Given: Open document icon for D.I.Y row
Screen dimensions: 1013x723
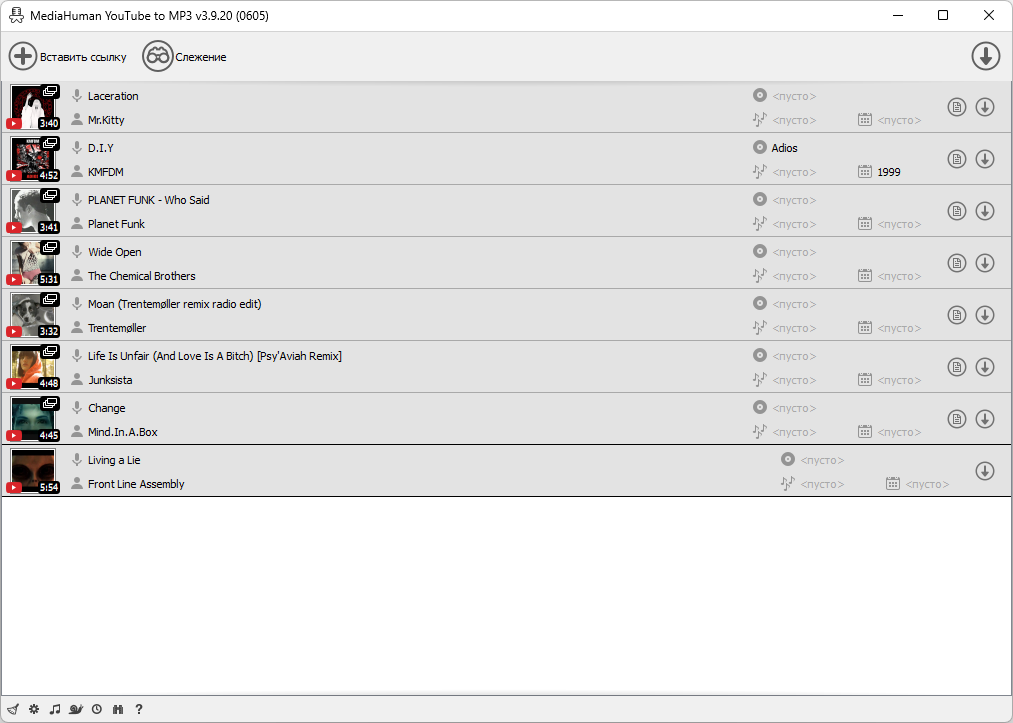Looking at the screenshot, I should pos(957,159).
